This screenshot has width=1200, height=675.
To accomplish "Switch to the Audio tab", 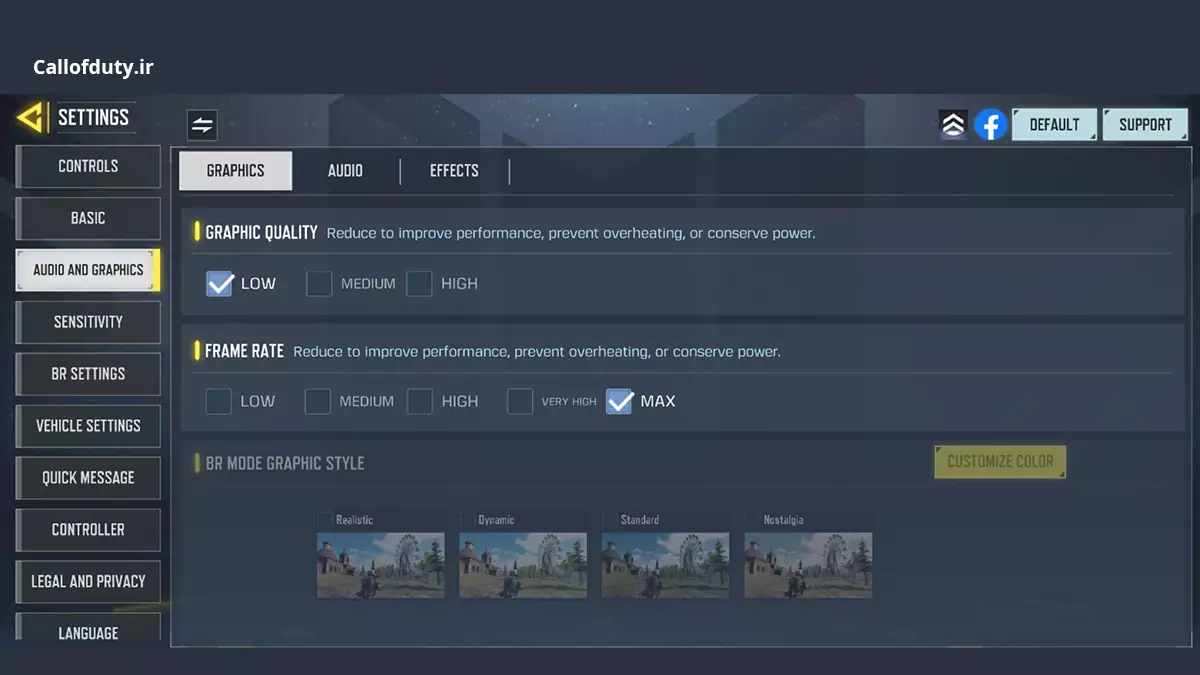I will [x=345, y=171].
